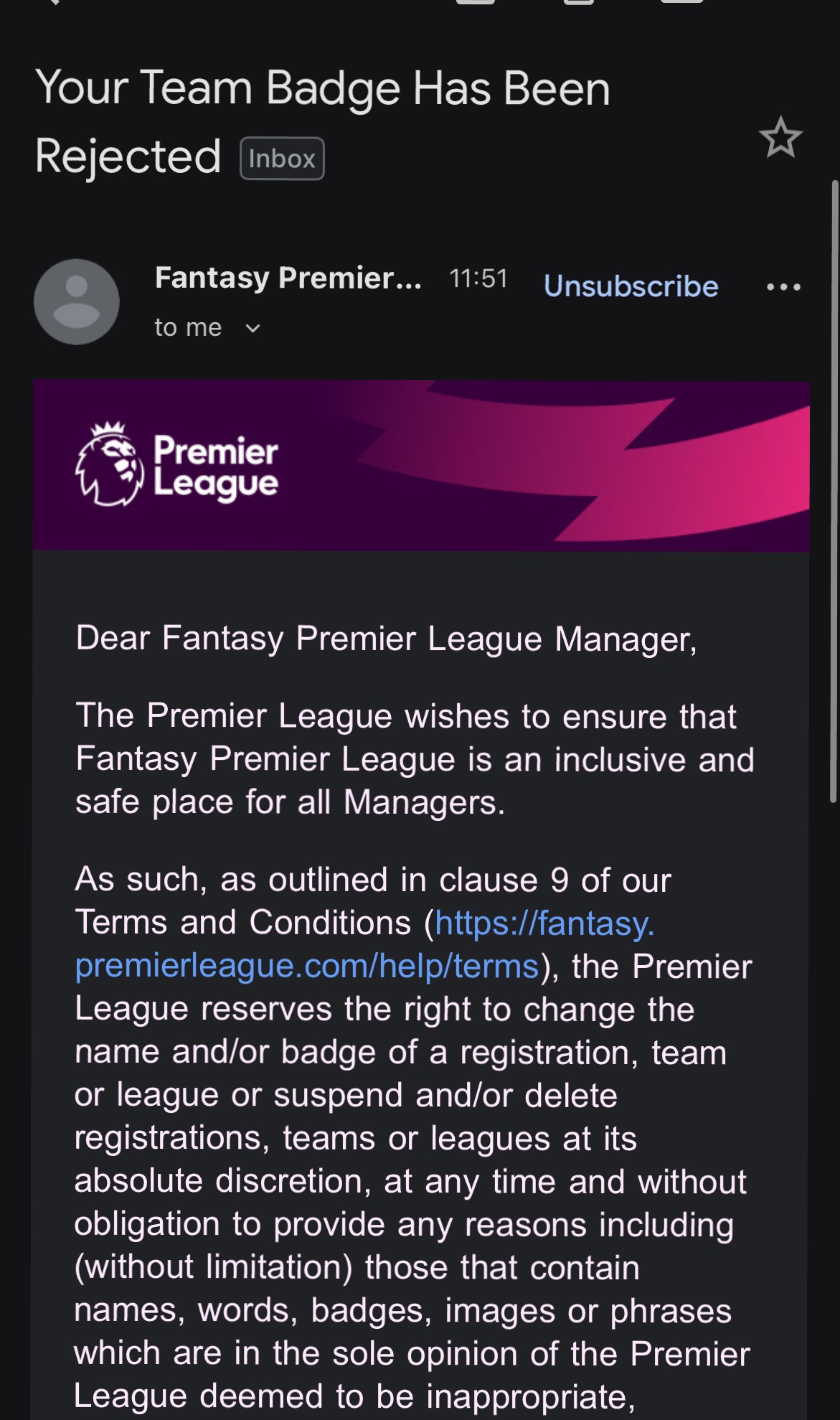Image resolution: width=840 pixels, height=1420 pixels.
Task: Delete this email using the trash icon
Action: tap(578, 2)
